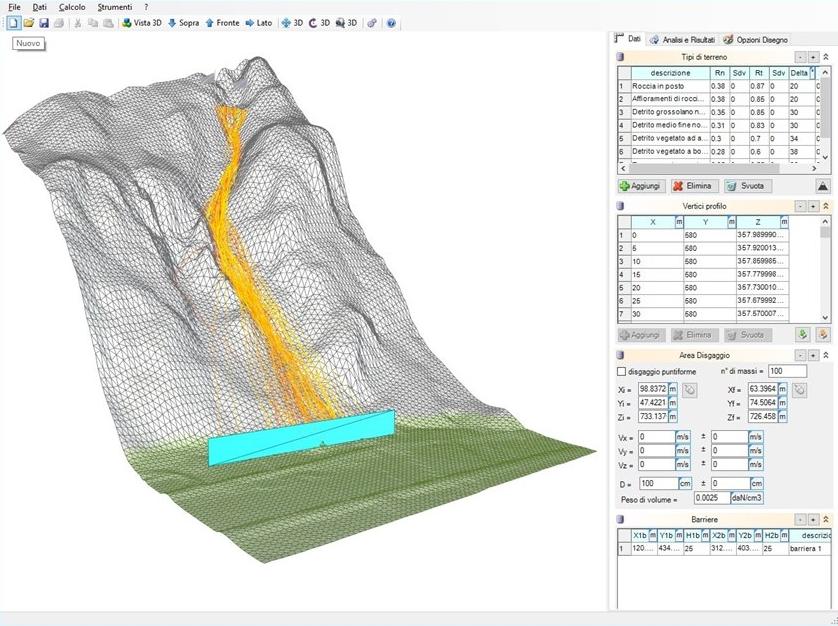Open a file with the folder icon
Viewport: 838px width, 626px height.
coord(29,23)
